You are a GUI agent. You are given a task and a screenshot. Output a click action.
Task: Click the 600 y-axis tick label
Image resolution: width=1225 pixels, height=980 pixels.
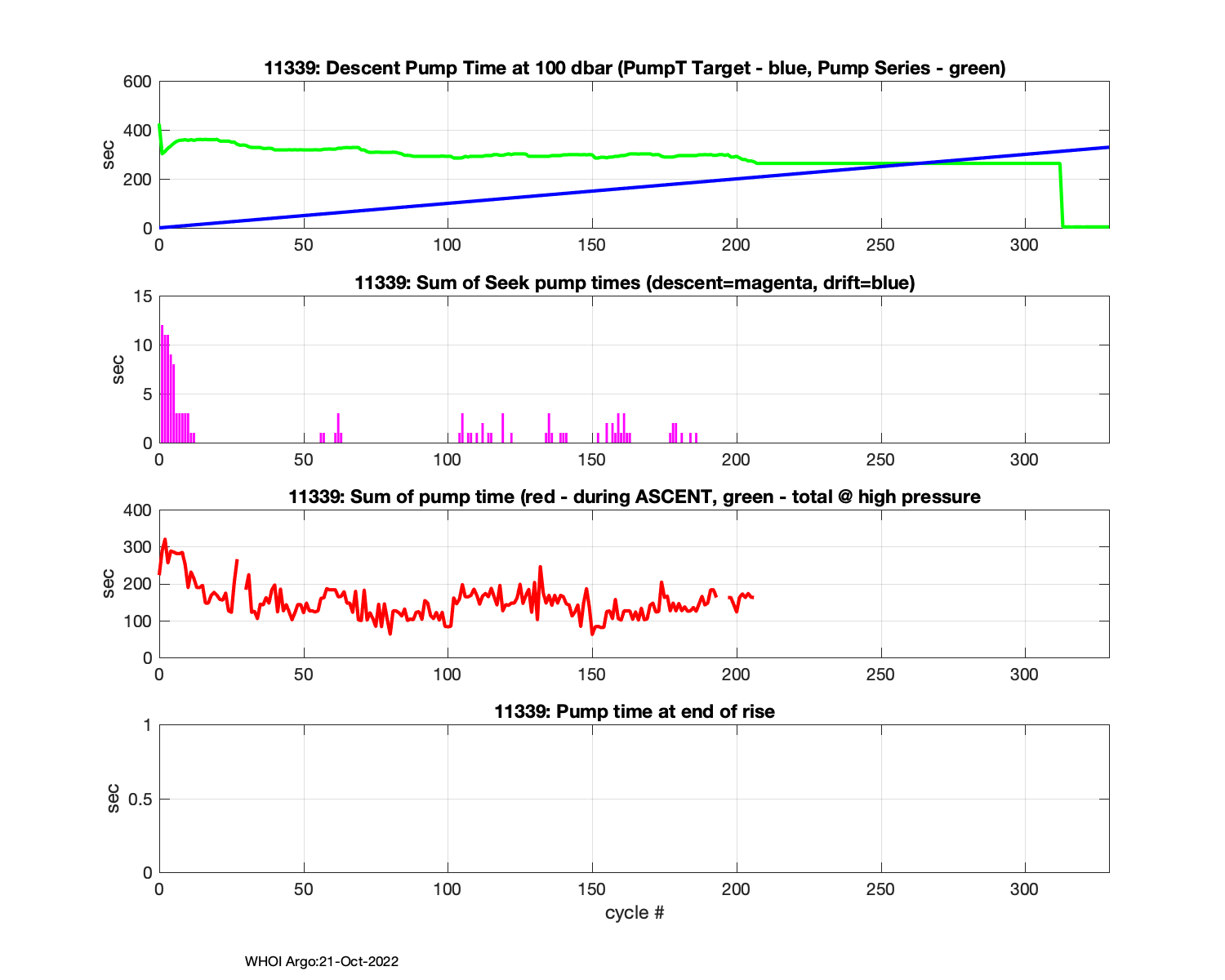point(137,82)
